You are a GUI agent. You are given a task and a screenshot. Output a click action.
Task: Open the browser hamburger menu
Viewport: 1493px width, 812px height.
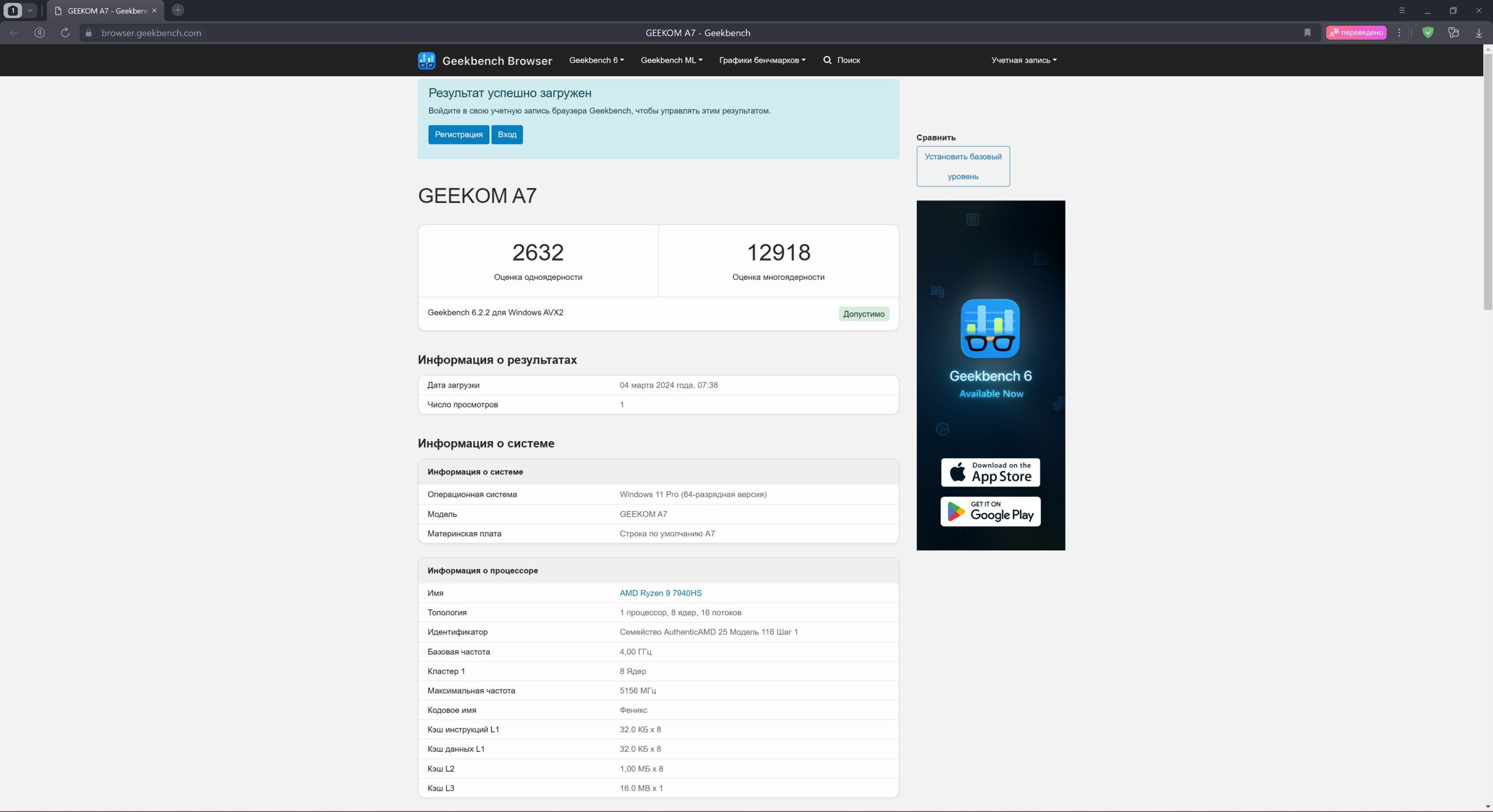pos(1402,10)
